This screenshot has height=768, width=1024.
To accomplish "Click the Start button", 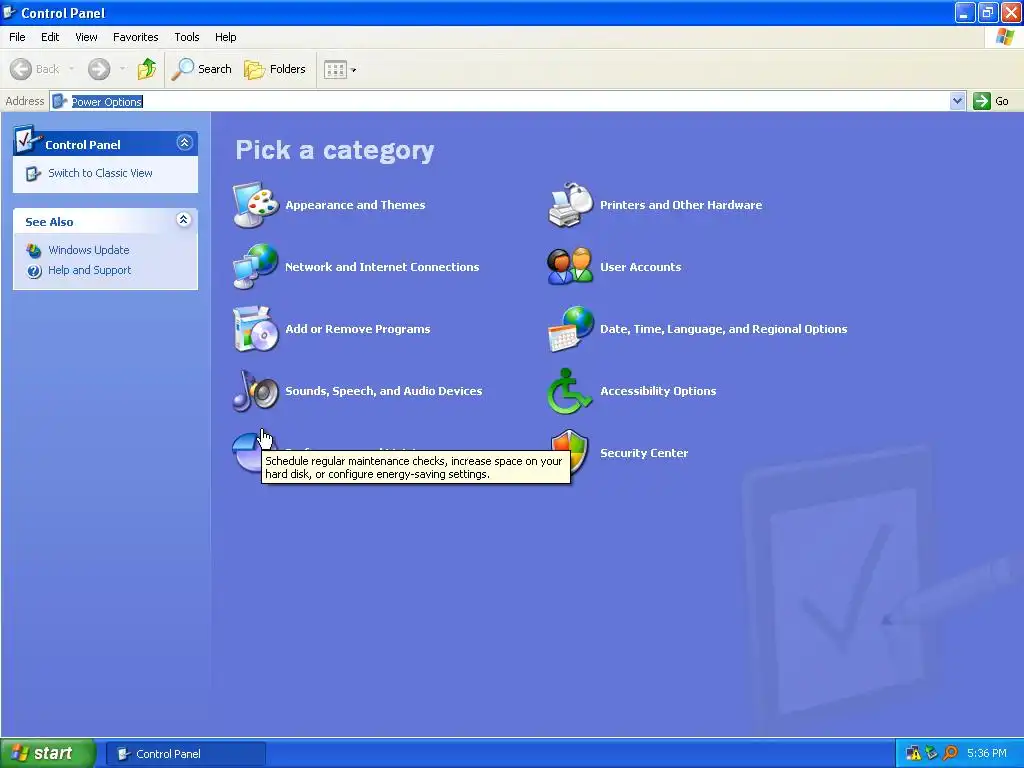I will tap(48, 753).
